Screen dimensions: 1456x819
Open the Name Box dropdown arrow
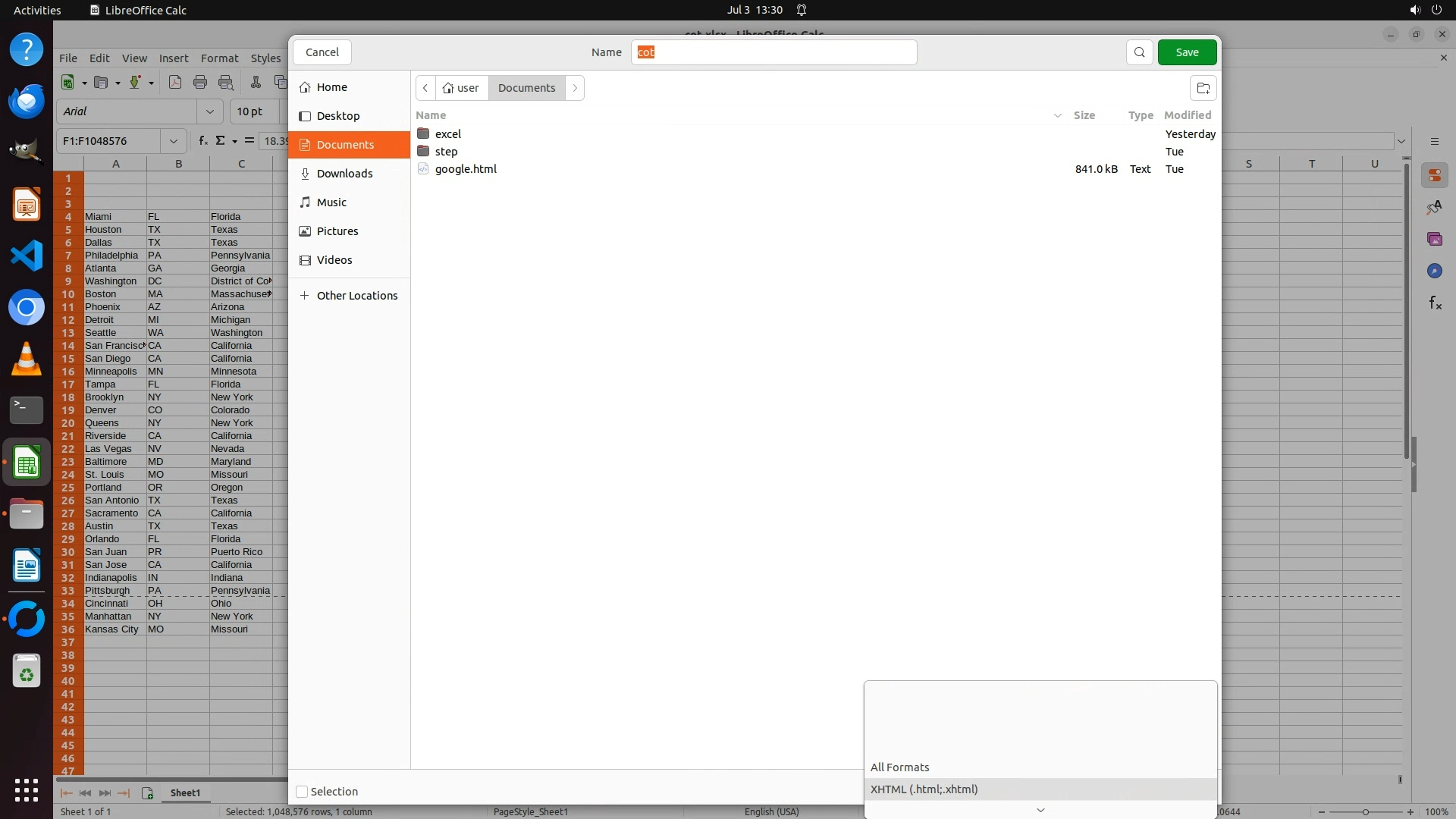(174, 141)
